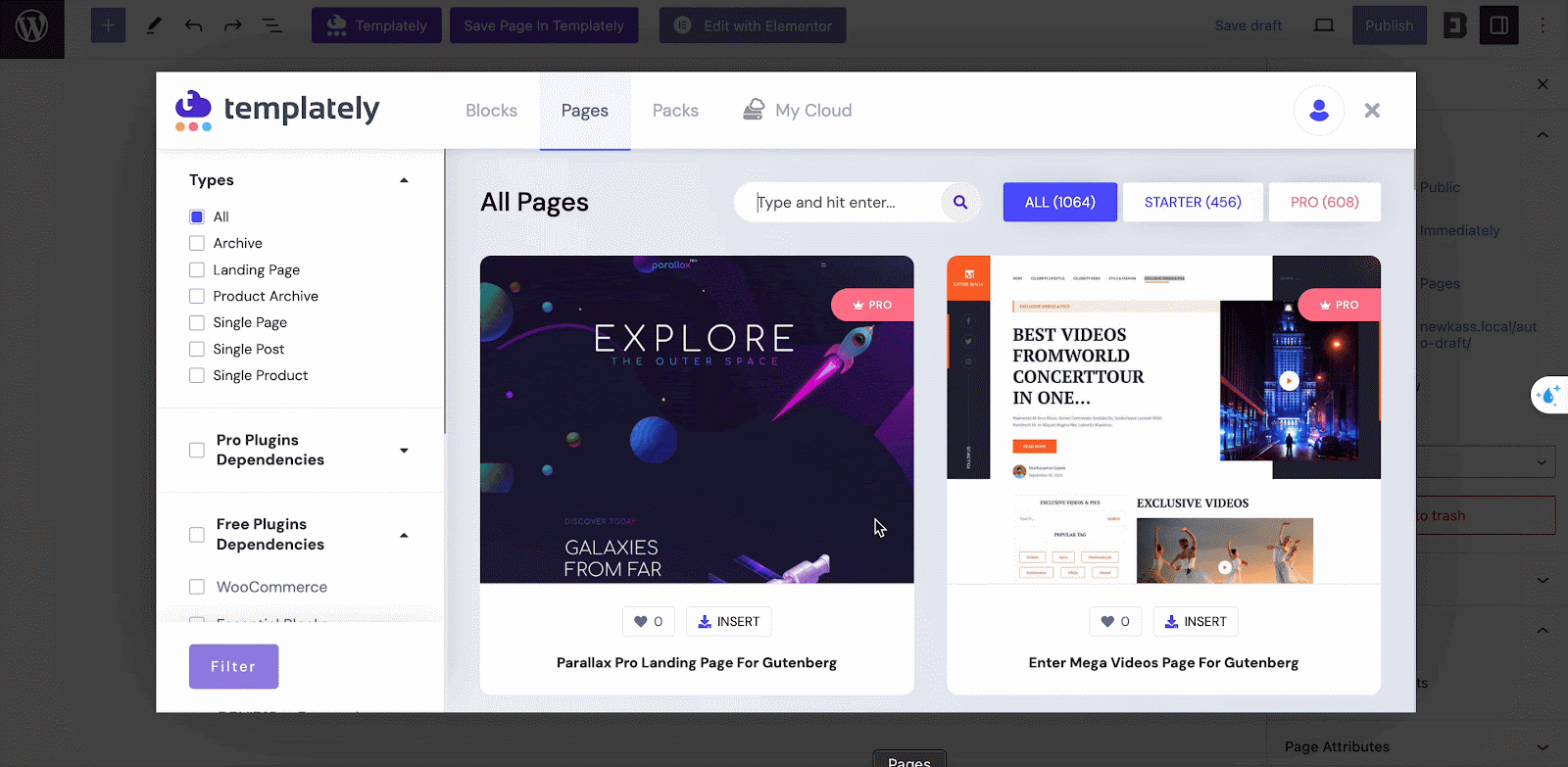
Task: Like the Parallax Pro Landing Page
Action: (x=649, y=621)
